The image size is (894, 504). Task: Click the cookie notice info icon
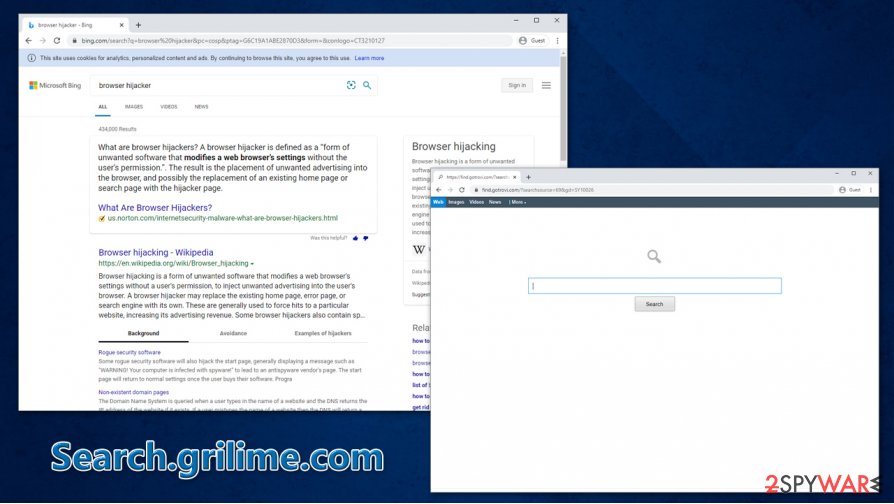tap(31, 58)
